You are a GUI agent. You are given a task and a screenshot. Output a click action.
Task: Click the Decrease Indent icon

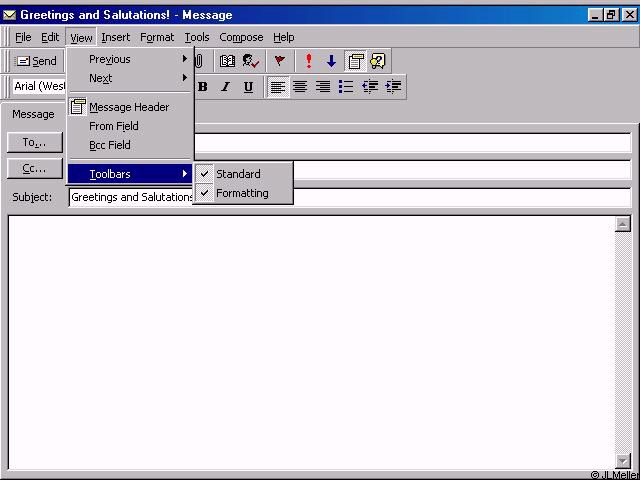tap(370, 87)
